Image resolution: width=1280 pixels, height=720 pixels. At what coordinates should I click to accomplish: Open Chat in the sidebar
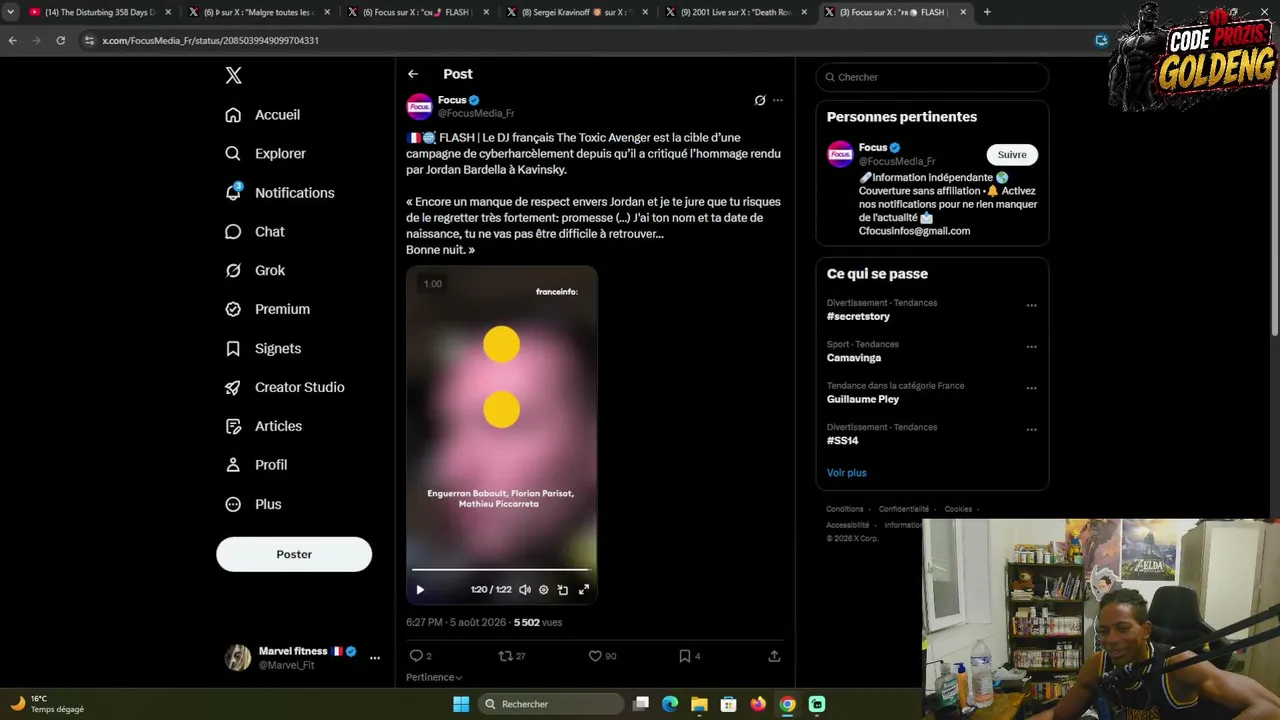pos(256,232)
